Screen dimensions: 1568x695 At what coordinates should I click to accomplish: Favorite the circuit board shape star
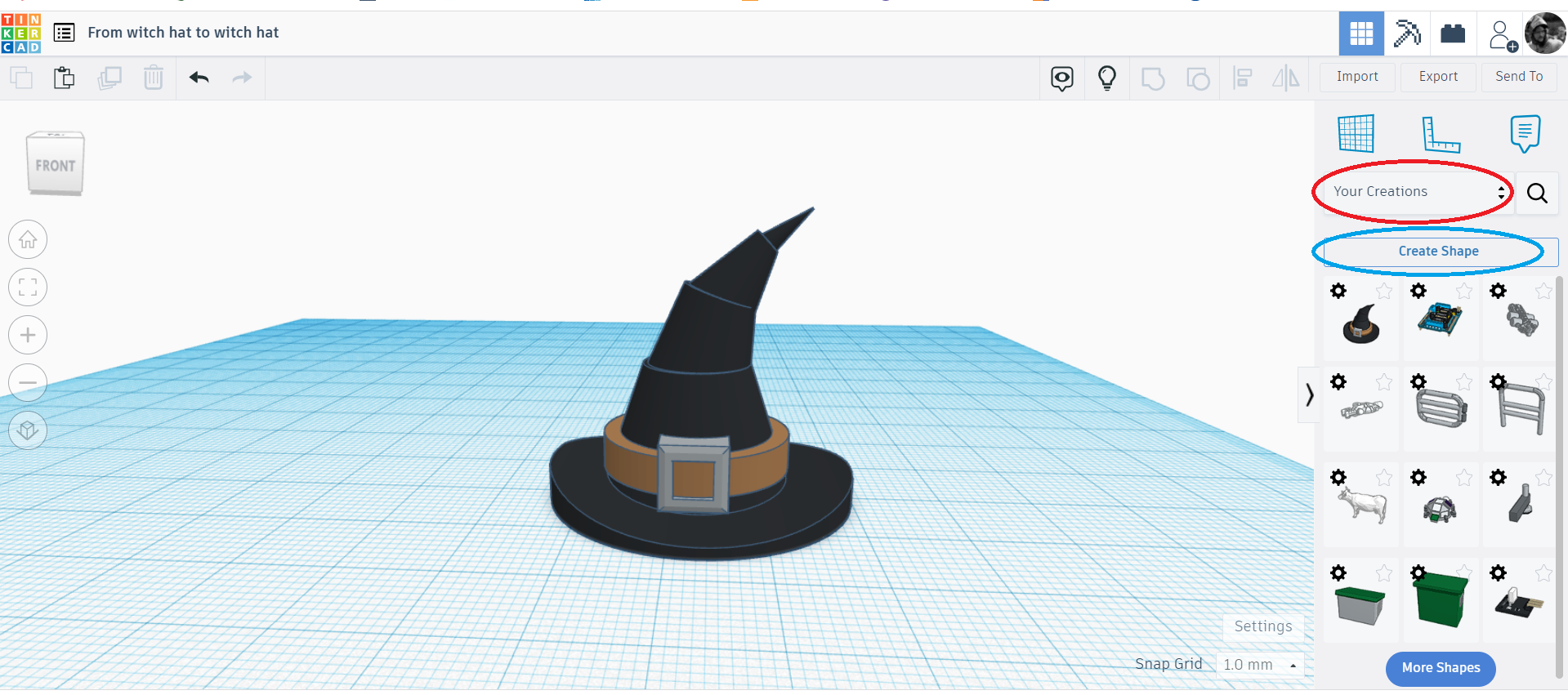[1463, 292]
